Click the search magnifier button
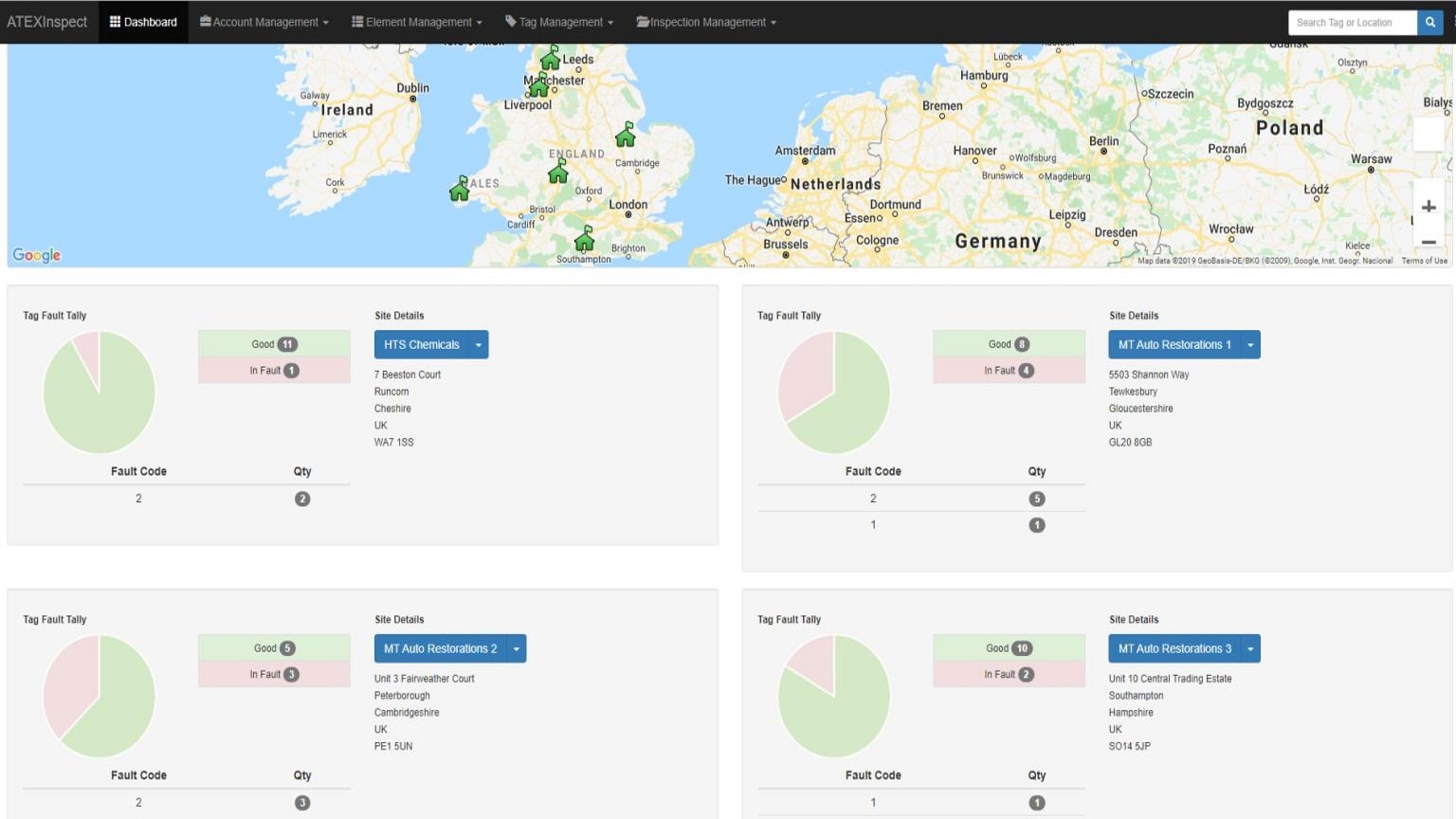Viewport: 1456px width, 819px height. coord(1429,22)
